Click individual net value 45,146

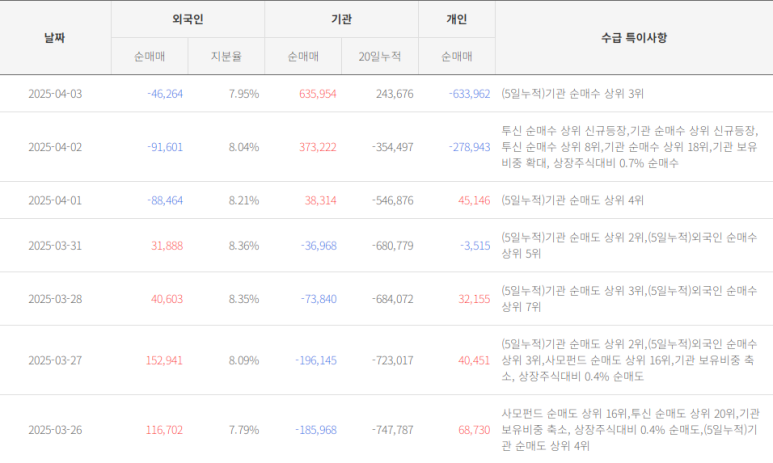click(474, 200)
